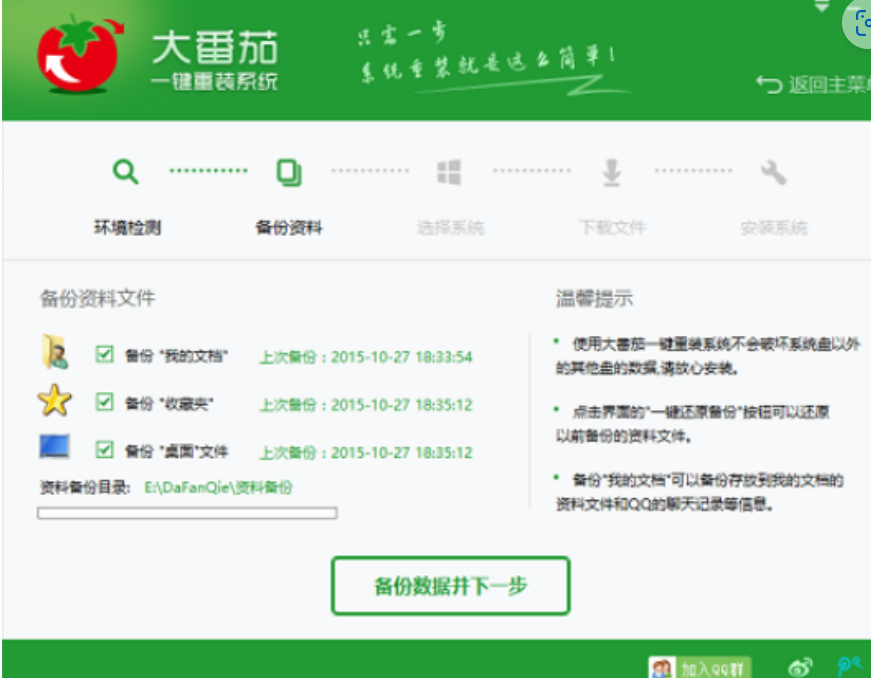Open the title bar dropdown menu arrow

[822, 6]
